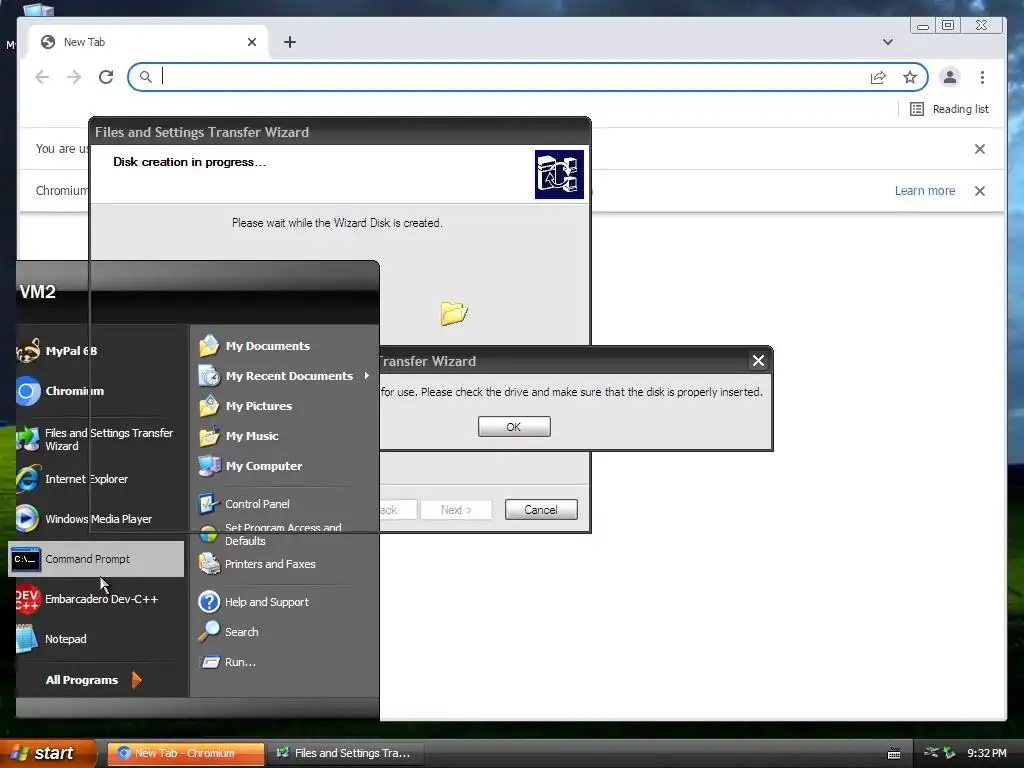1024x768 pixels.
Task: Go back in Chromium
Action: coord(42,77)
